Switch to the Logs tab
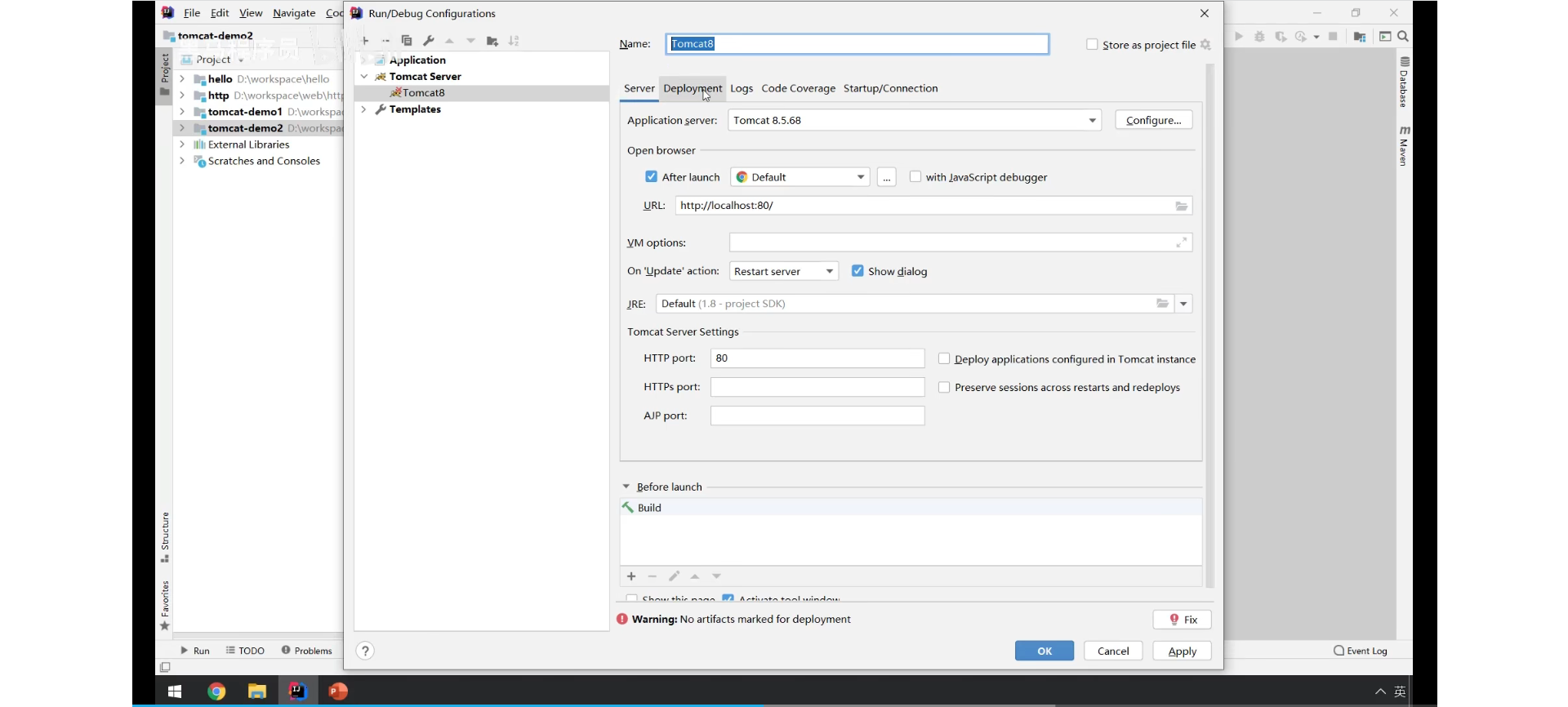 tap(742, 88)
